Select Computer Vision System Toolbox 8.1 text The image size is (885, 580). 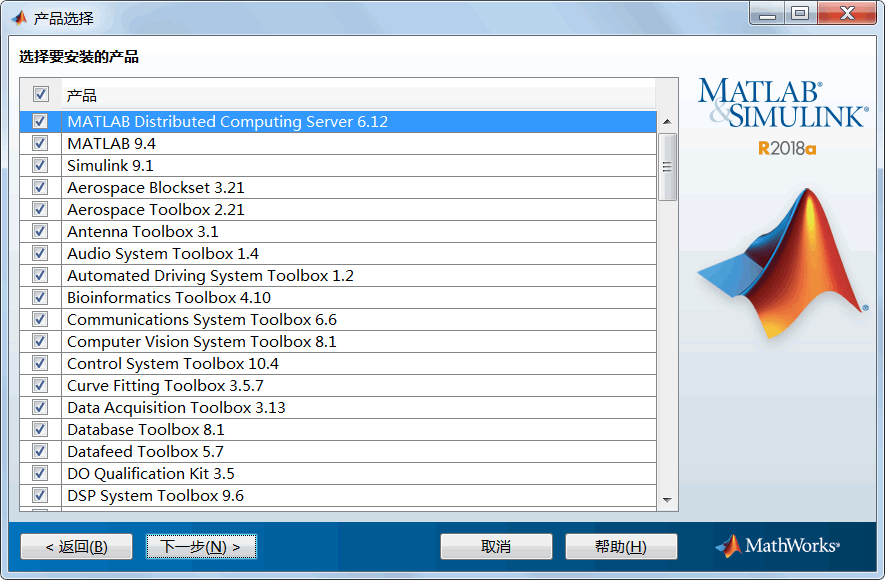pos(201,341)
